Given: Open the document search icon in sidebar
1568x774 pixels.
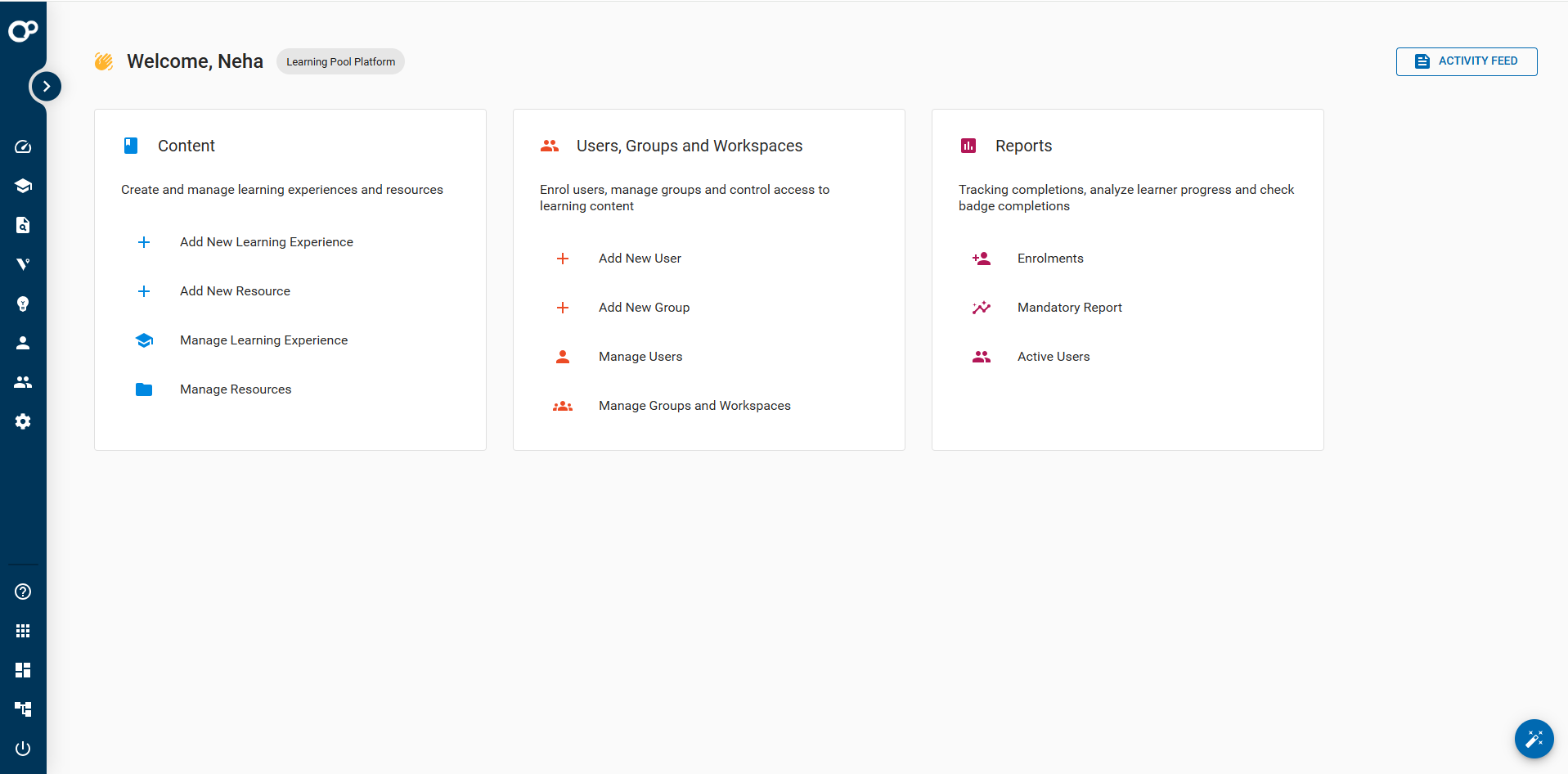Looking at the screenshot, I should 23,225.
